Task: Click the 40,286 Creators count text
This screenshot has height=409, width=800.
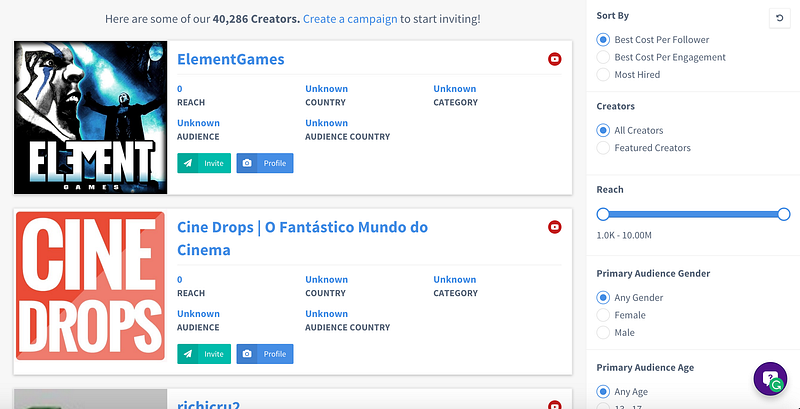Action: tap(256, 19)
